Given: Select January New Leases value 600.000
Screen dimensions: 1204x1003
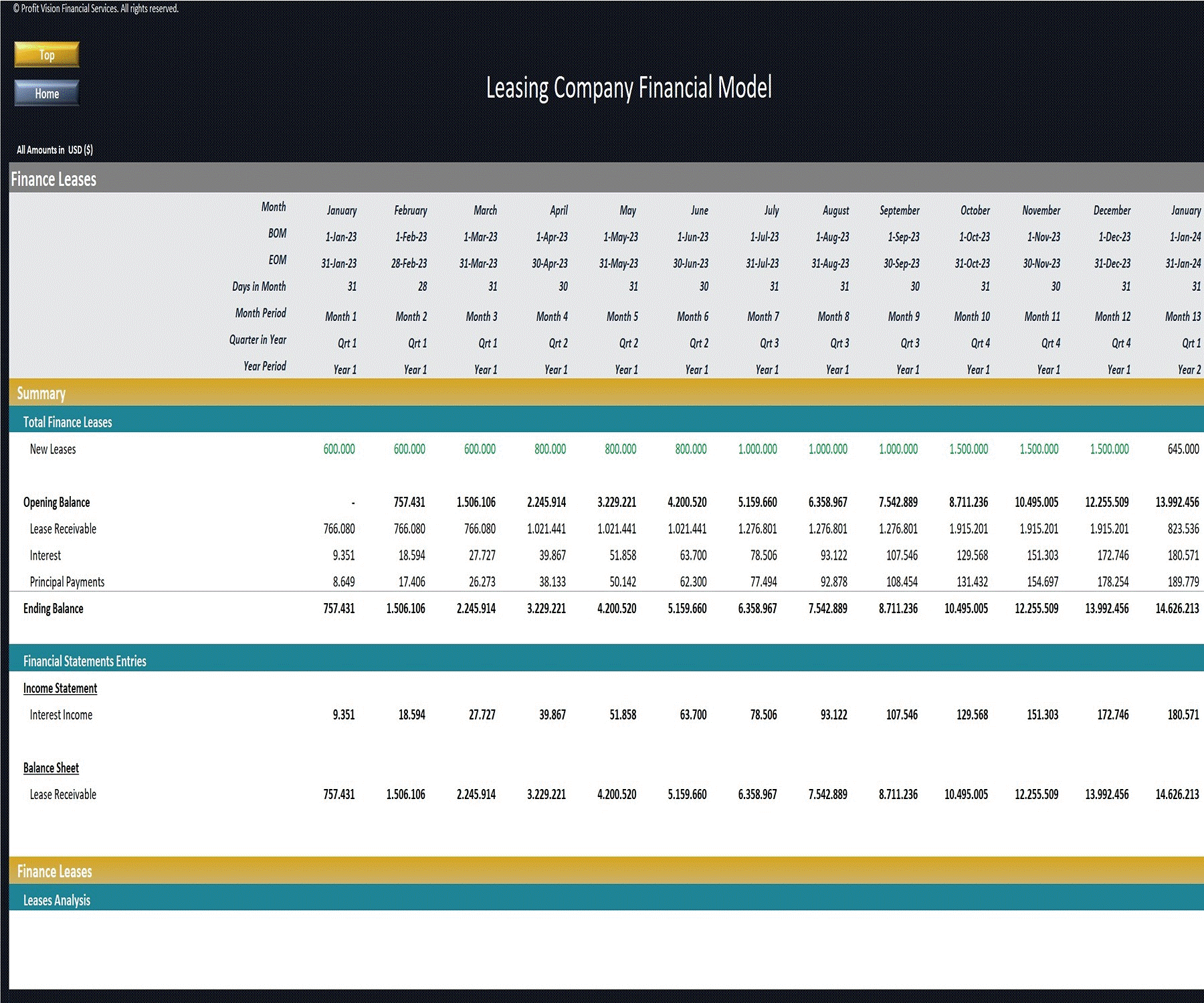Looking at the screenshot, I should tap(339, 449).
